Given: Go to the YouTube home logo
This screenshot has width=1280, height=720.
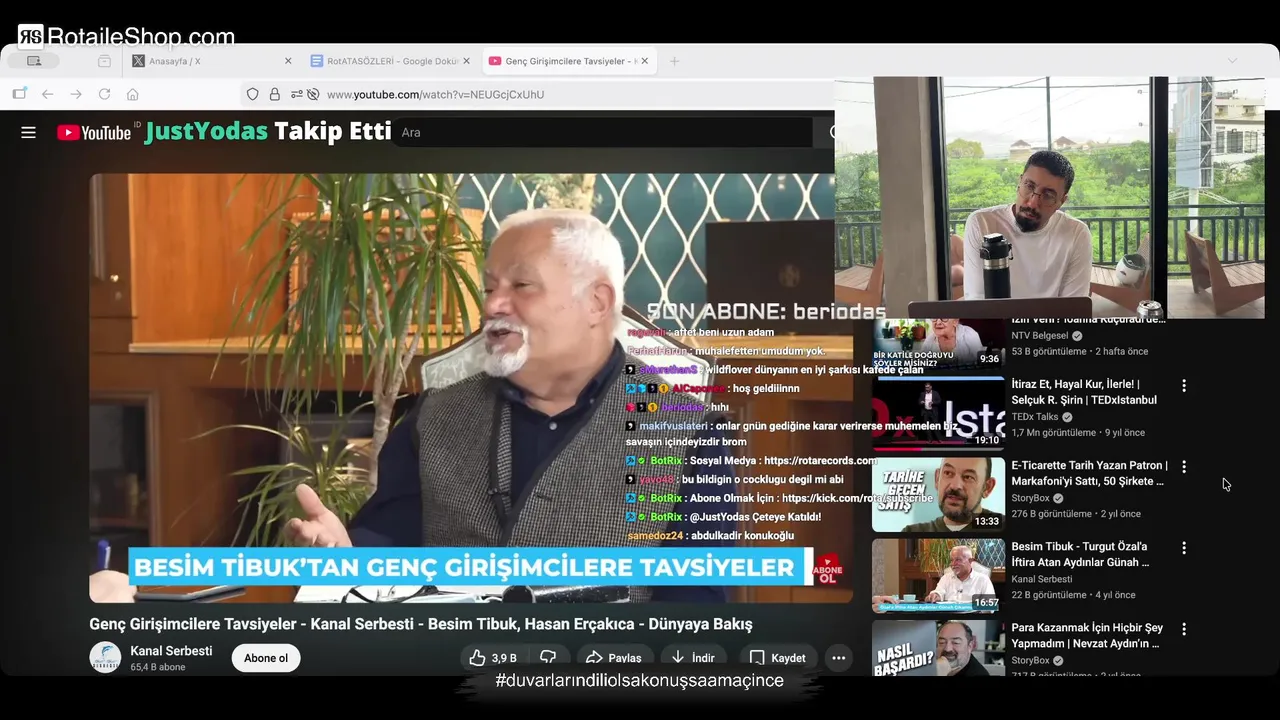Looking at the screenshot, I should [94, 132].
